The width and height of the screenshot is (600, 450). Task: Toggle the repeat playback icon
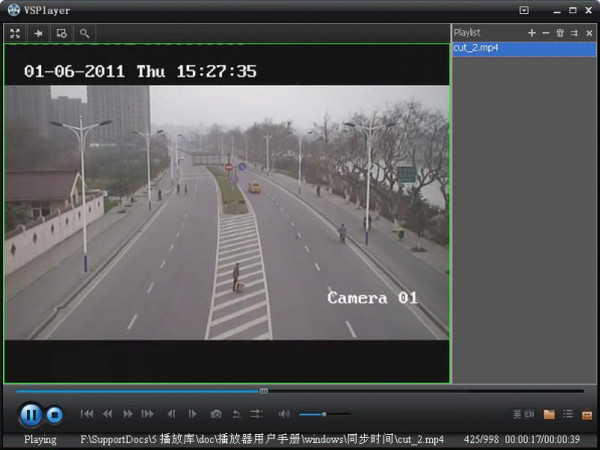(236, 414)
